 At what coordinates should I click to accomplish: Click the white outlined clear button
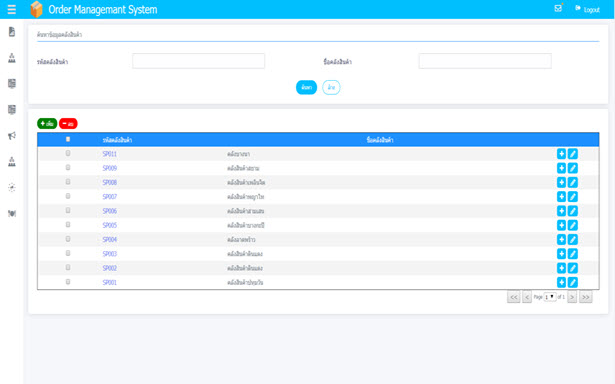(331, 87)
